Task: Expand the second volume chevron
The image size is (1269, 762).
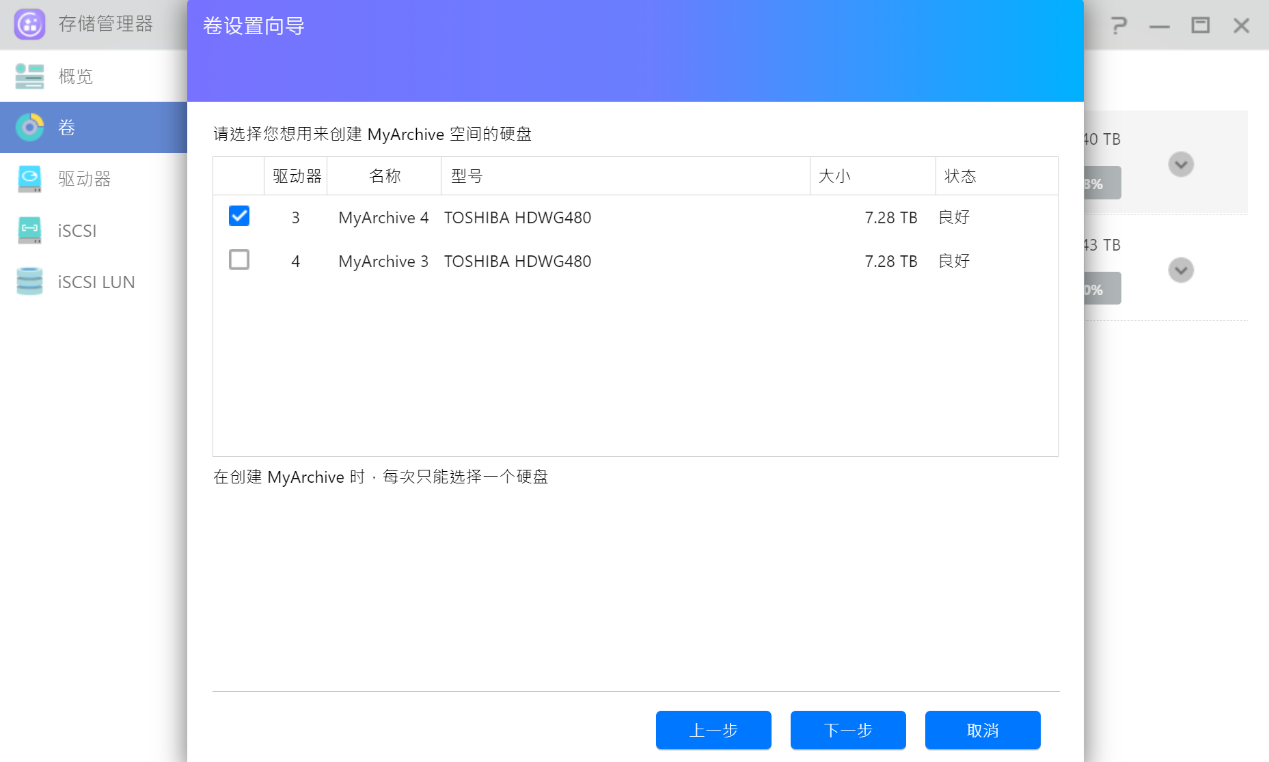Action: [x=1181, y=270]
